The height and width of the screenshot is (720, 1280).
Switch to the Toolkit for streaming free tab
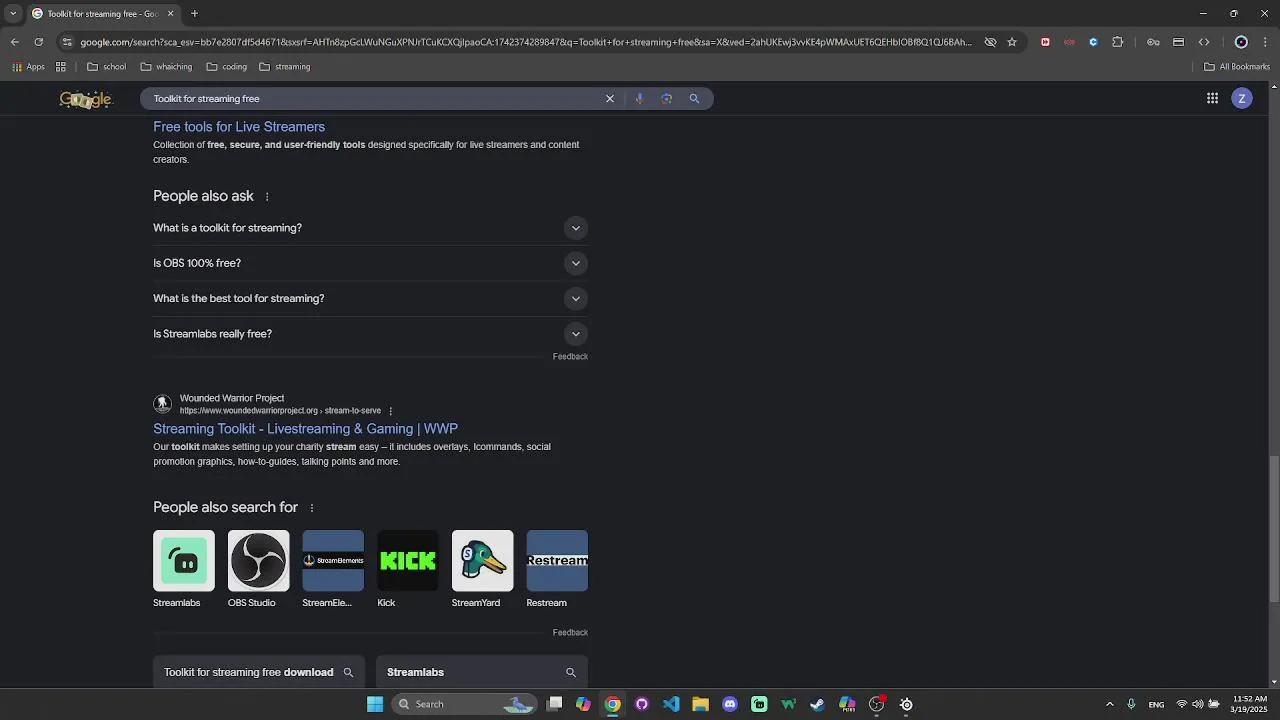click(x=102, y=14)
